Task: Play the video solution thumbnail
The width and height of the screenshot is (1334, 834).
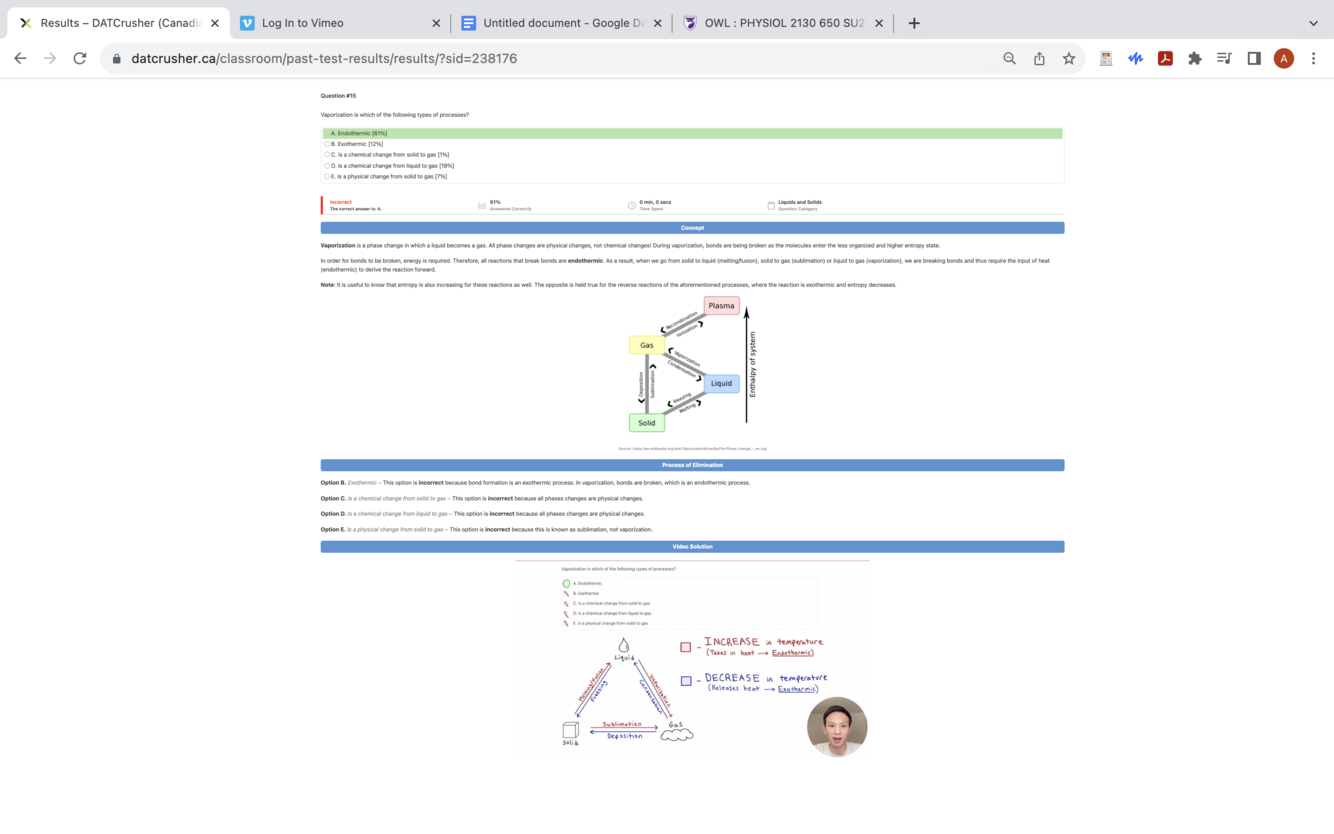Action: (692, 658)
